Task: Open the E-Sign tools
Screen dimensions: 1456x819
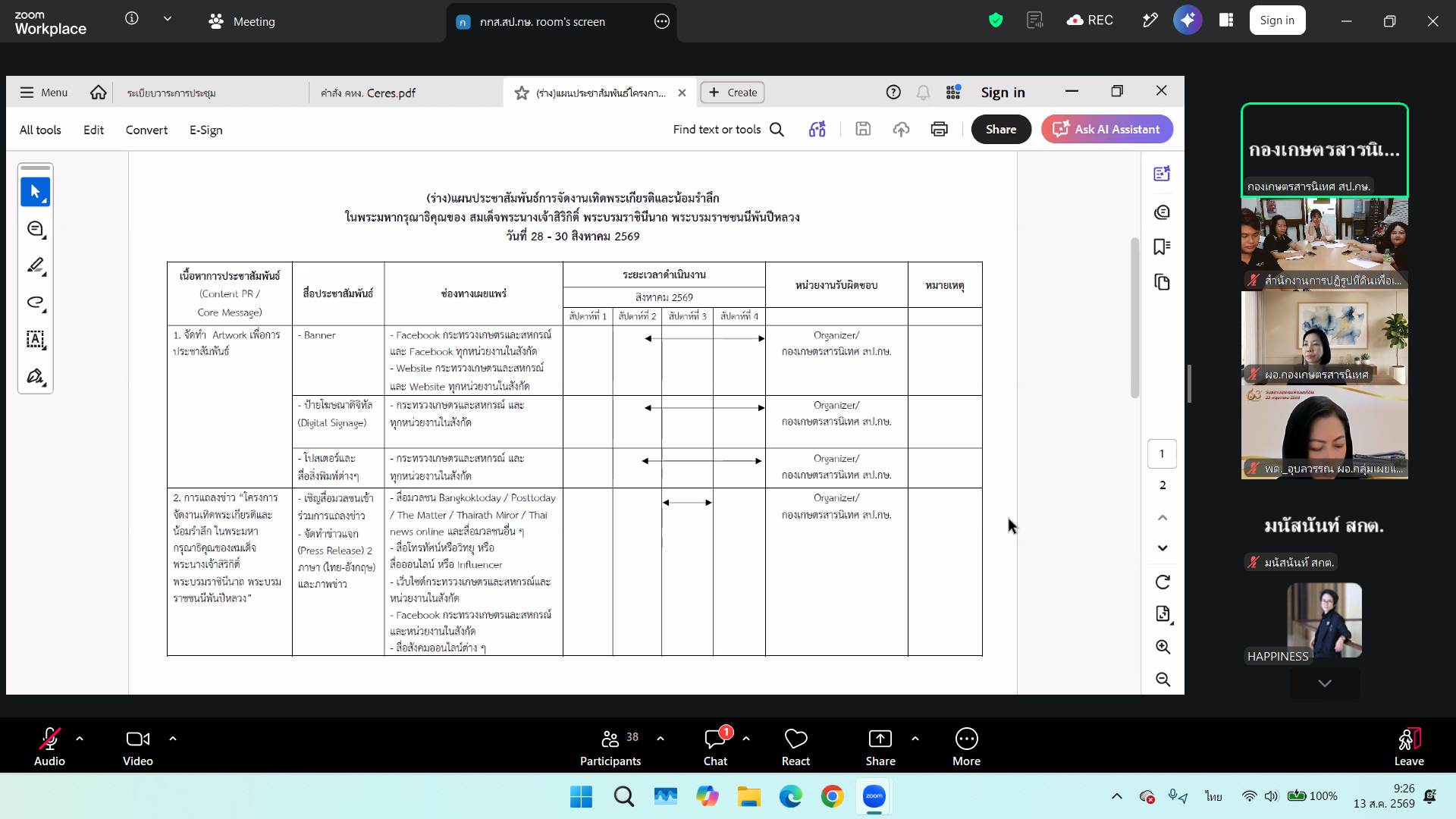Action: (206, 130)
